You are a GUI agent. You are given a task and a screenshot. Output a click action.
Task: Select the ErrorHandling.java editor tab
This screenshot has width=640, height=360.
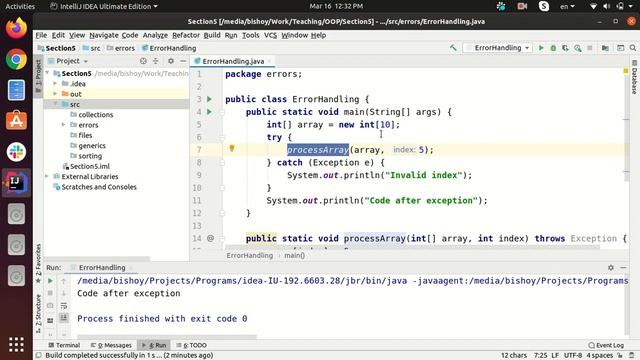(x=233, y=61)
